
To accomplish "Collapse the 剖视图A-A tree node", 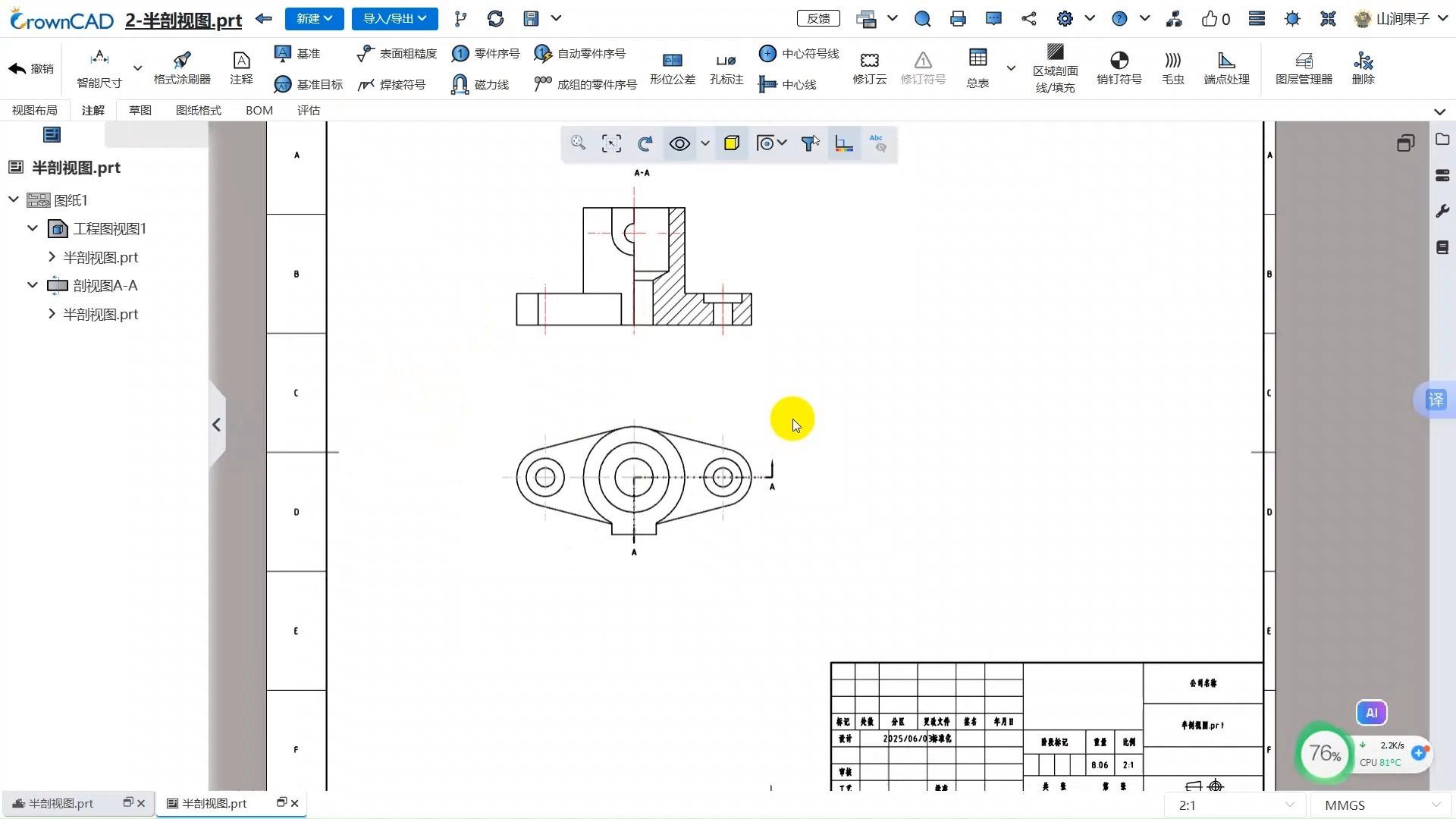I will point(33,286).
